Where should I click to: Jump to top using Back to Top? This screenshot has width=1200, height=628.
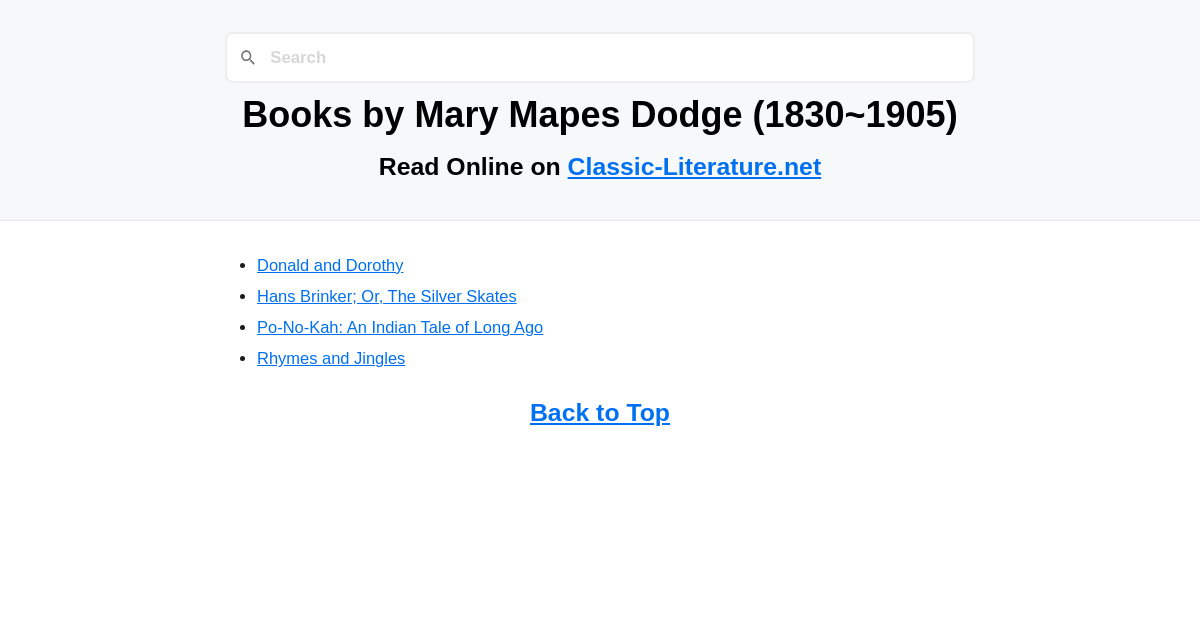tap(600, 412)
